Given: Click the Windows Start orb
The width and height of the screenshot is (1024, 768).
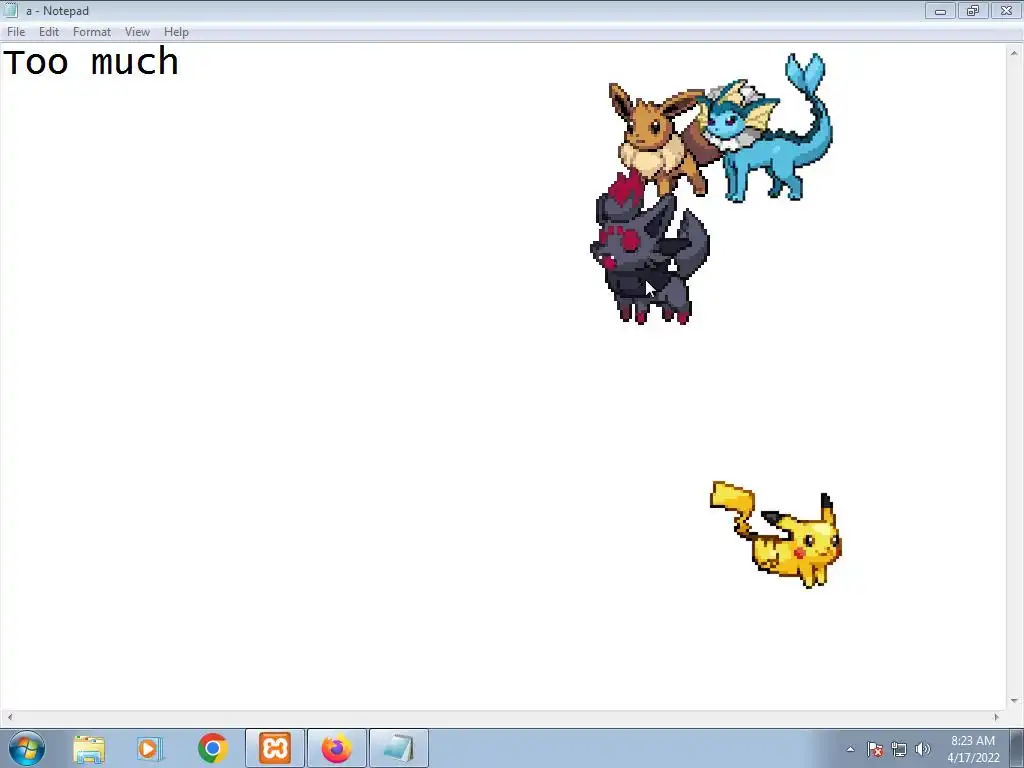Looking at the screenshot, I should 27,748.
